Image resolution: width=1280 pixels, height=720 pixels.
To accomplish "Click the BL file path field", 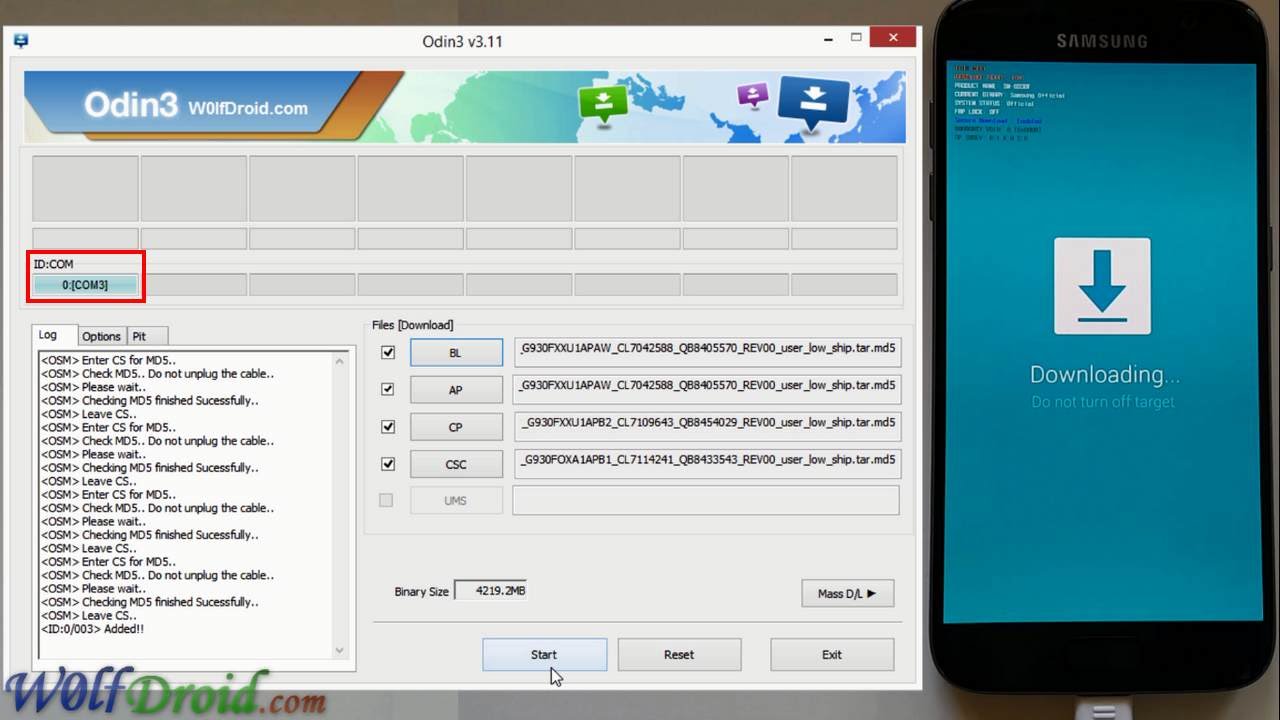I will pos(706,352).
